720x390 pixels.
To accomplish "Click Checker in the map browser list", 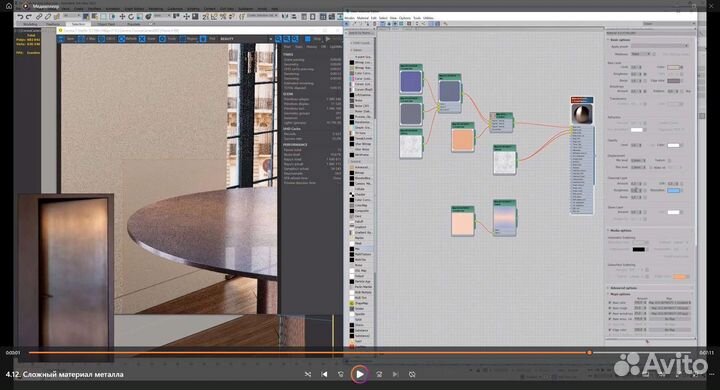I will click(360, 194).
